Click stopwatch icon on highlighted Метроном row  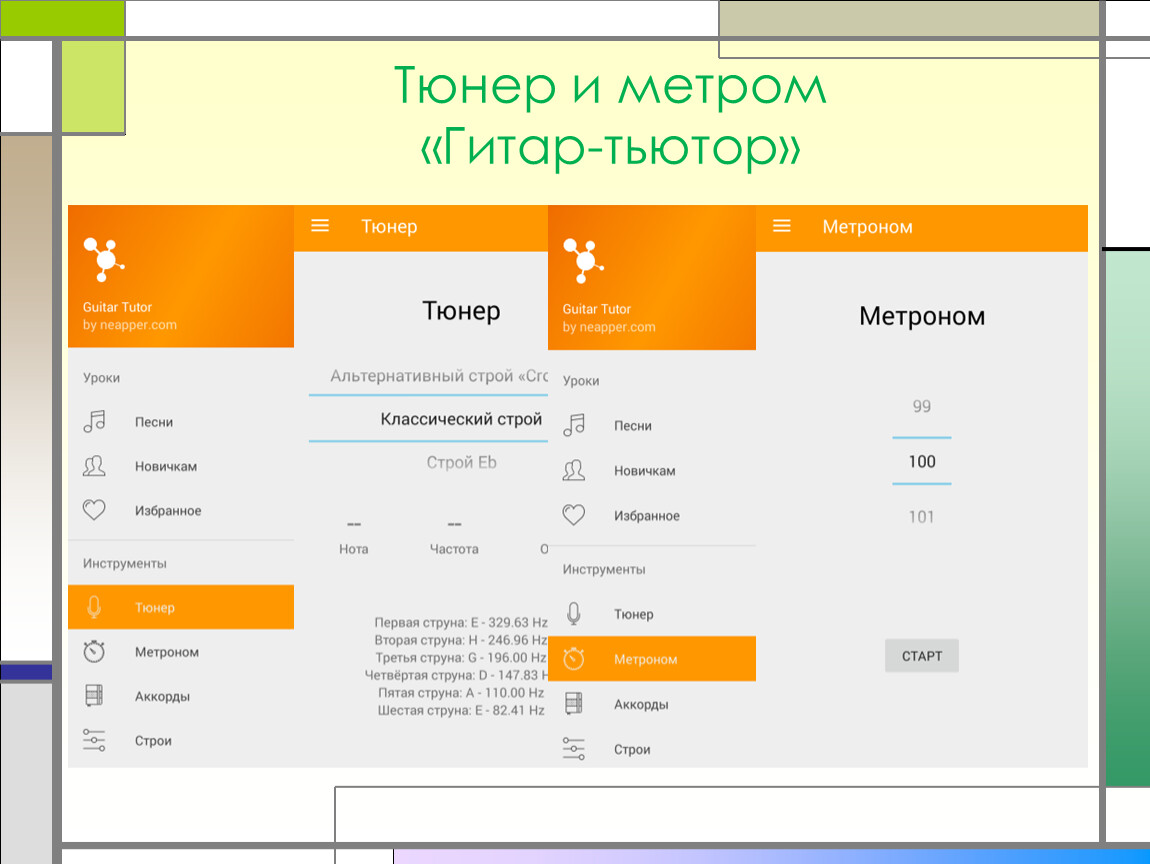(x=574, y=659)
